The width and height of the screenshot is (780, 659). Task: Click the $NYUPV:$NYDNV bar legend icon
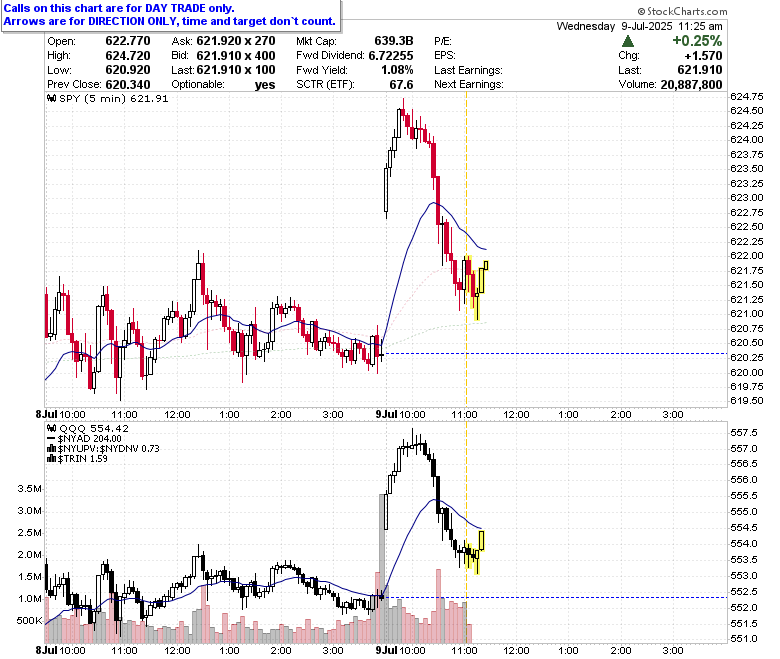pos(51,449)
